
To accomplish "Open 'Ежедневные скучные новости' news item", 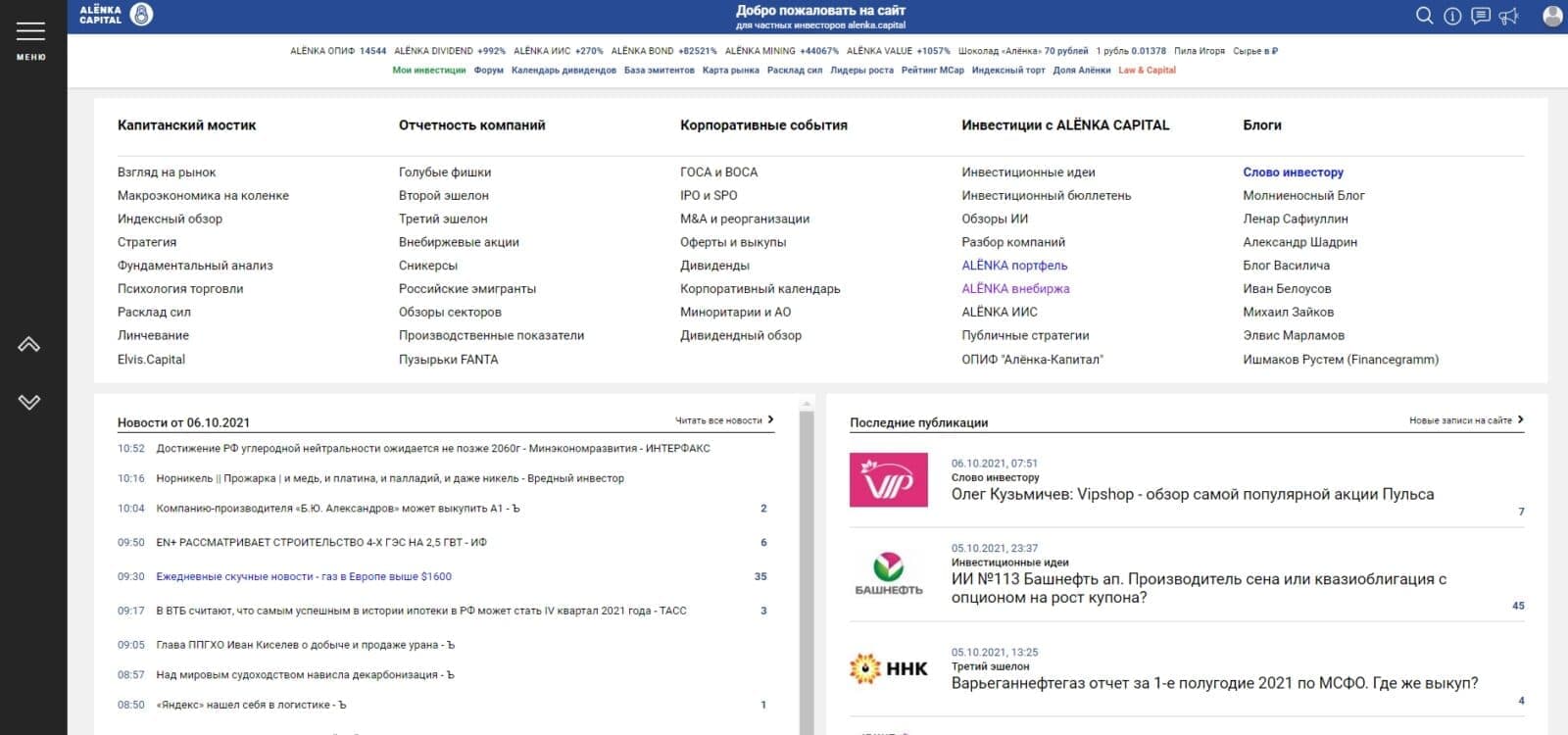I will (x=304, y=577).
